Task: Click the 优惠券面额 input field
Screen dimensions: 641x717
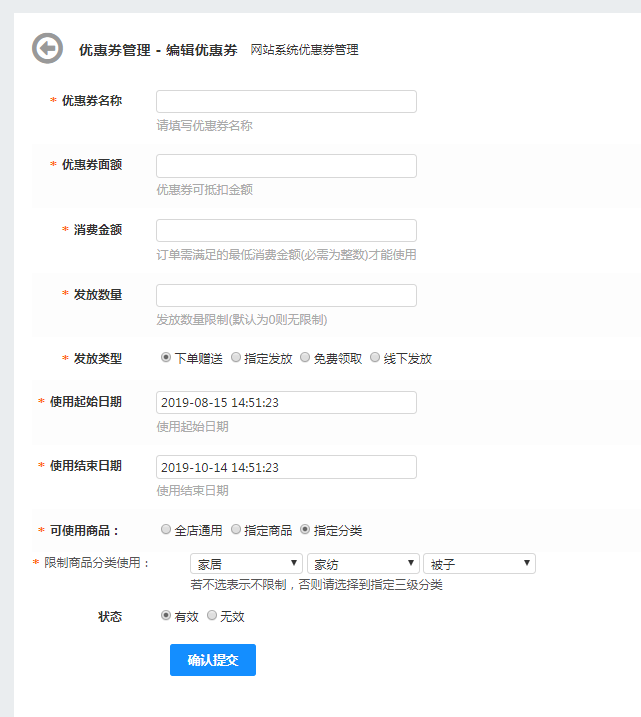Action: [x=286, y=166]
